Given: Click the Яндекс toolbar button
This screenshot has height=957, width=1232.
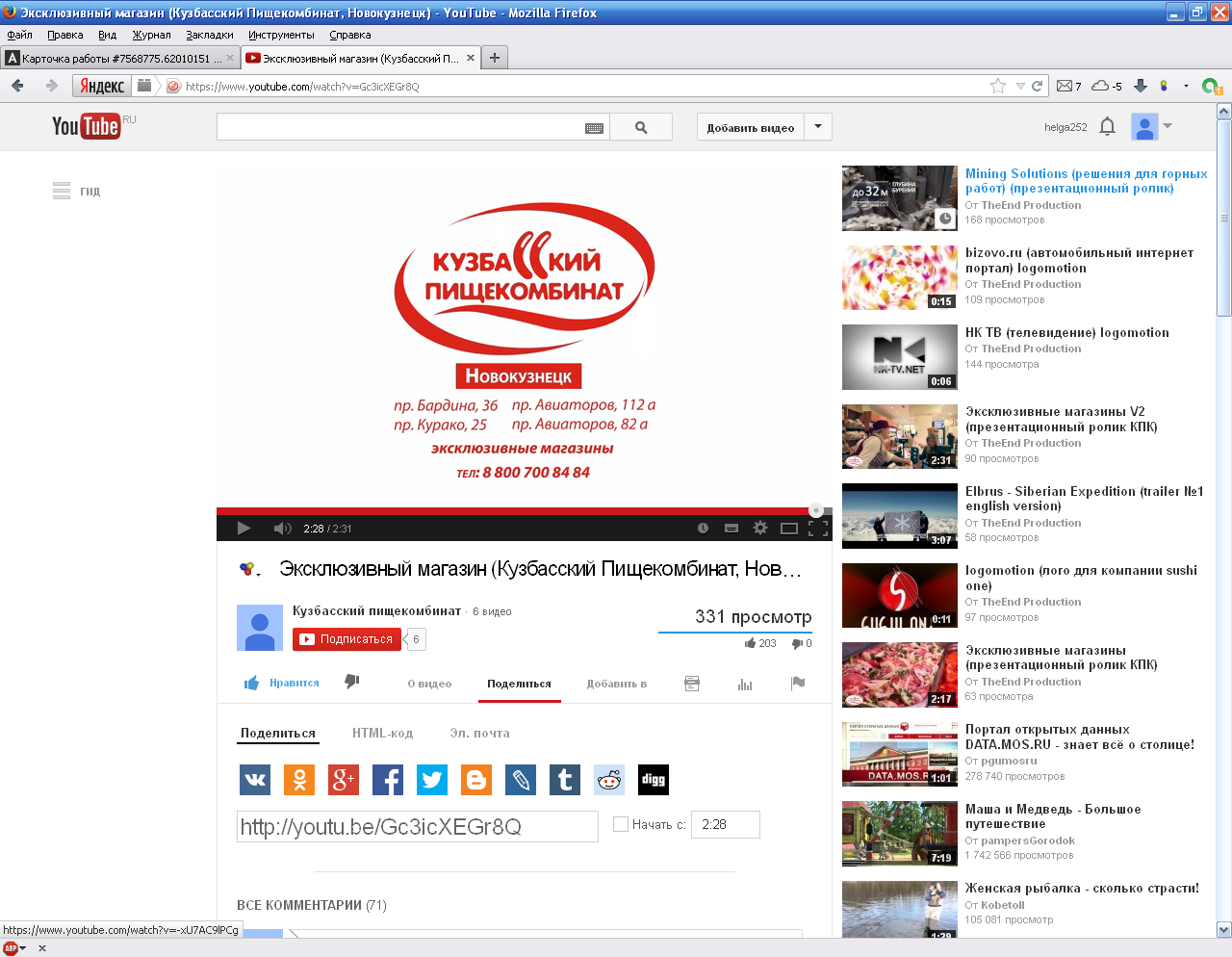Looking at the screenshot, I should click(102, 86).
